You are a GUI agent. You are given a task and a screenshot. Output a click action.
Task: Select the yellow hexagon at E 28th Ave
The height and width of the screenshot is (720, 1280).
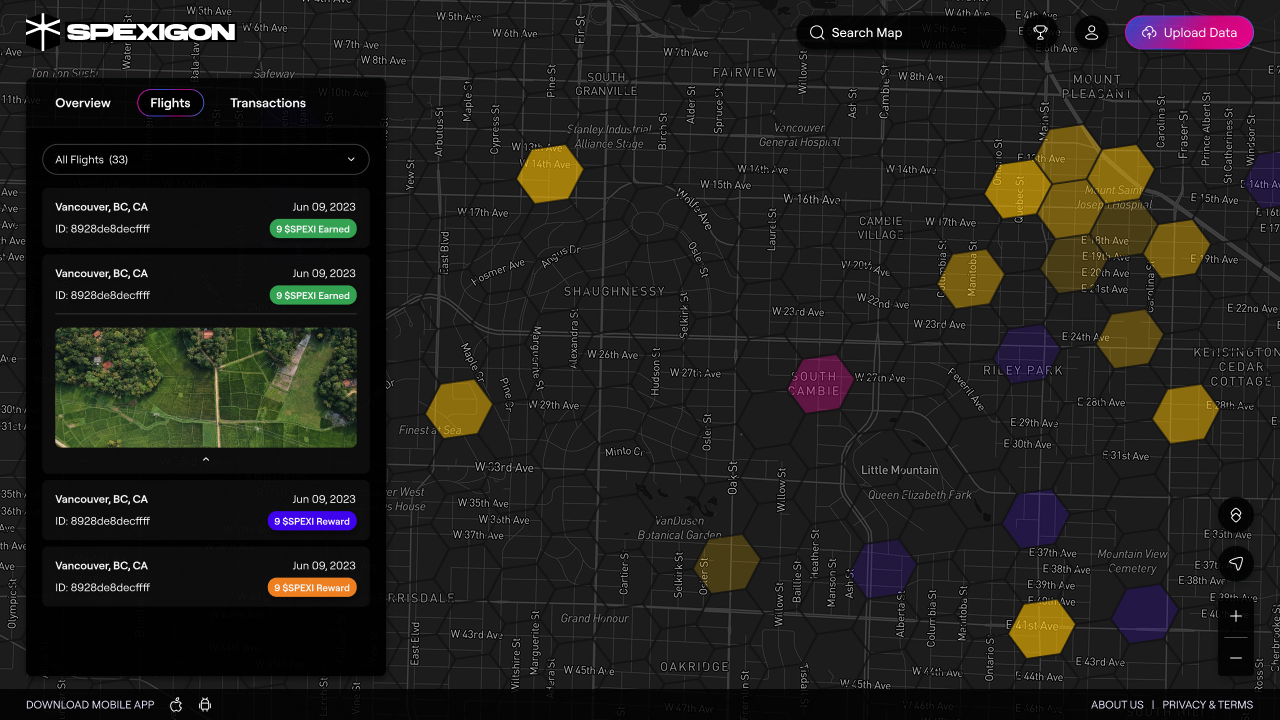click(1186, 414)
